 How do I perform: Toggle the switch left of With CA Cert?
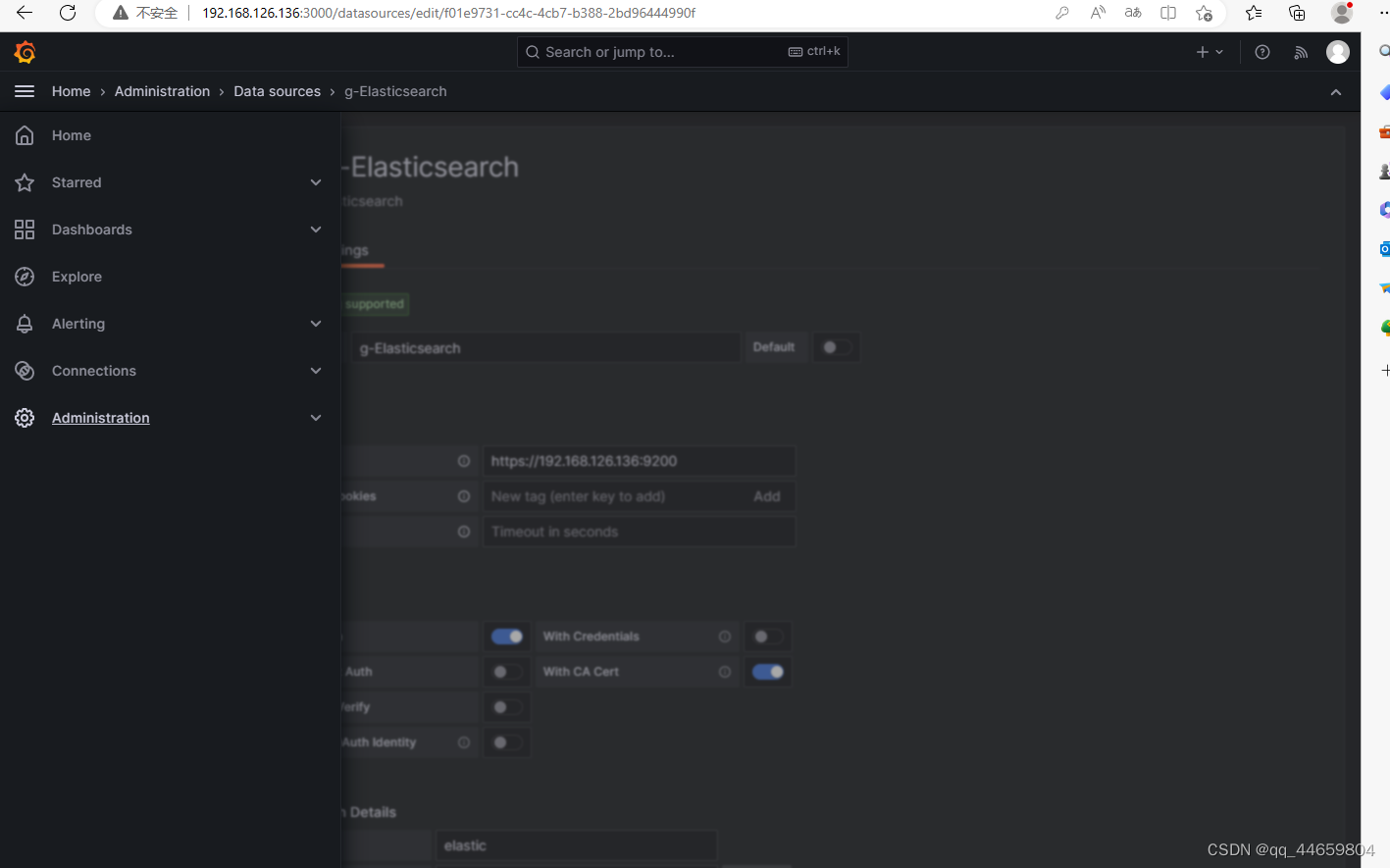pyautogui.click(x=507, y=672)
